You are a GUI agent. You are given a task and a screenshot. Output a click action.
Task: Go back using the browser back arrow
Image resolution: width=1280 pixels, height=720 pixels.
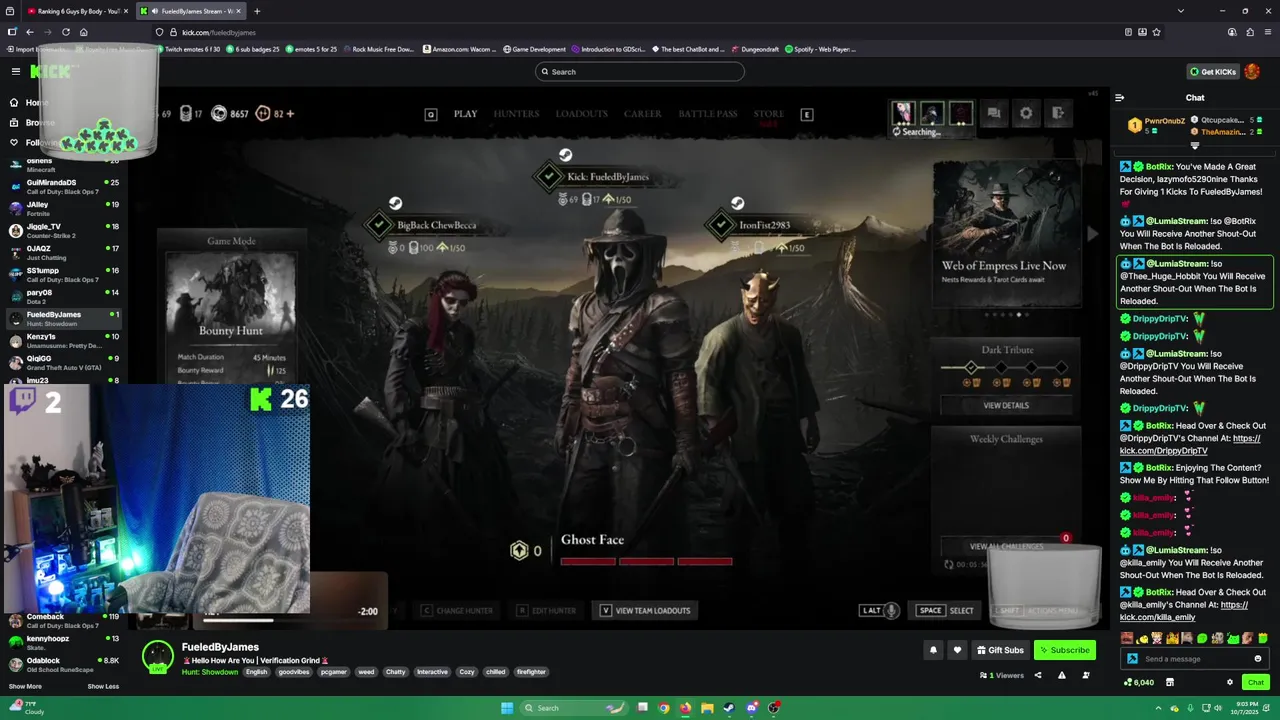pyautogui.click(x=29, y=32)
